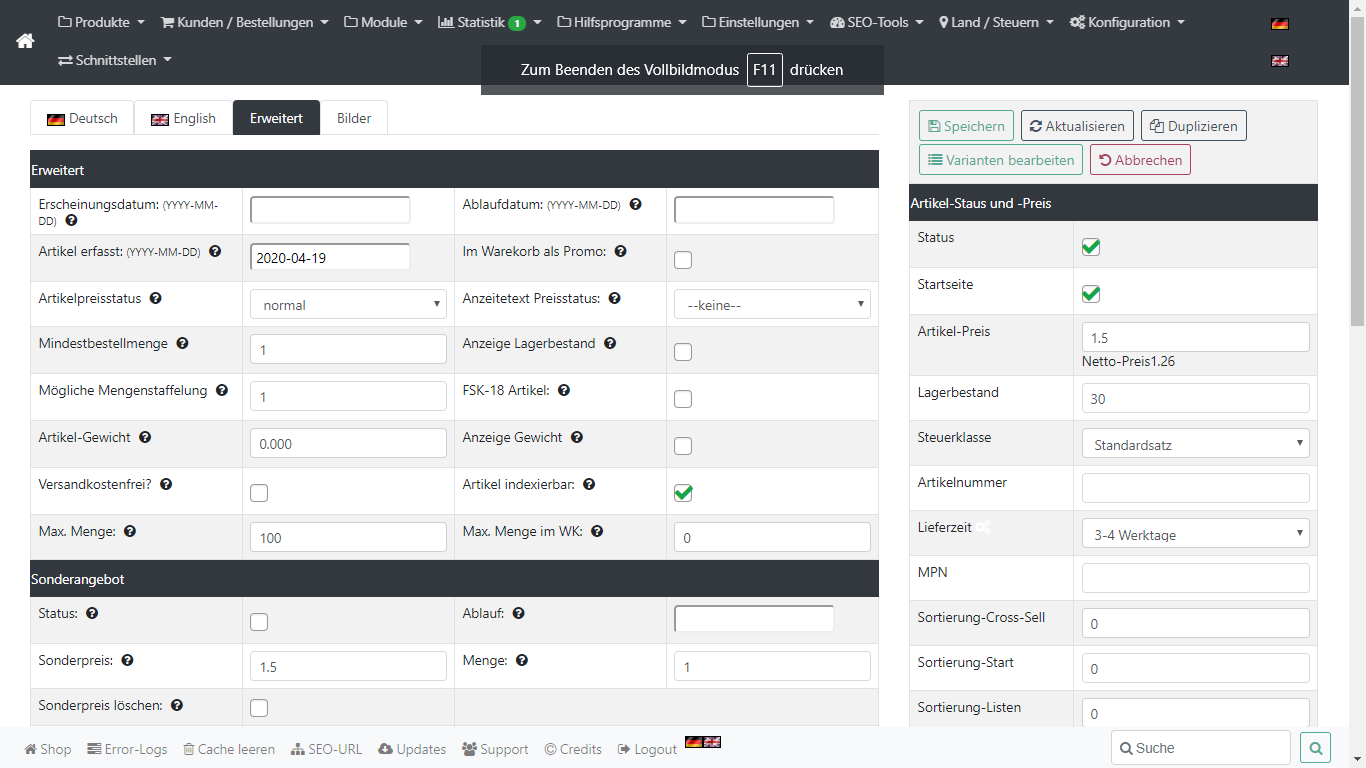Open Anzeitetext Preisstatus dropdown
This screenshot has height=768, width=1366.
[x=772, y=304]
